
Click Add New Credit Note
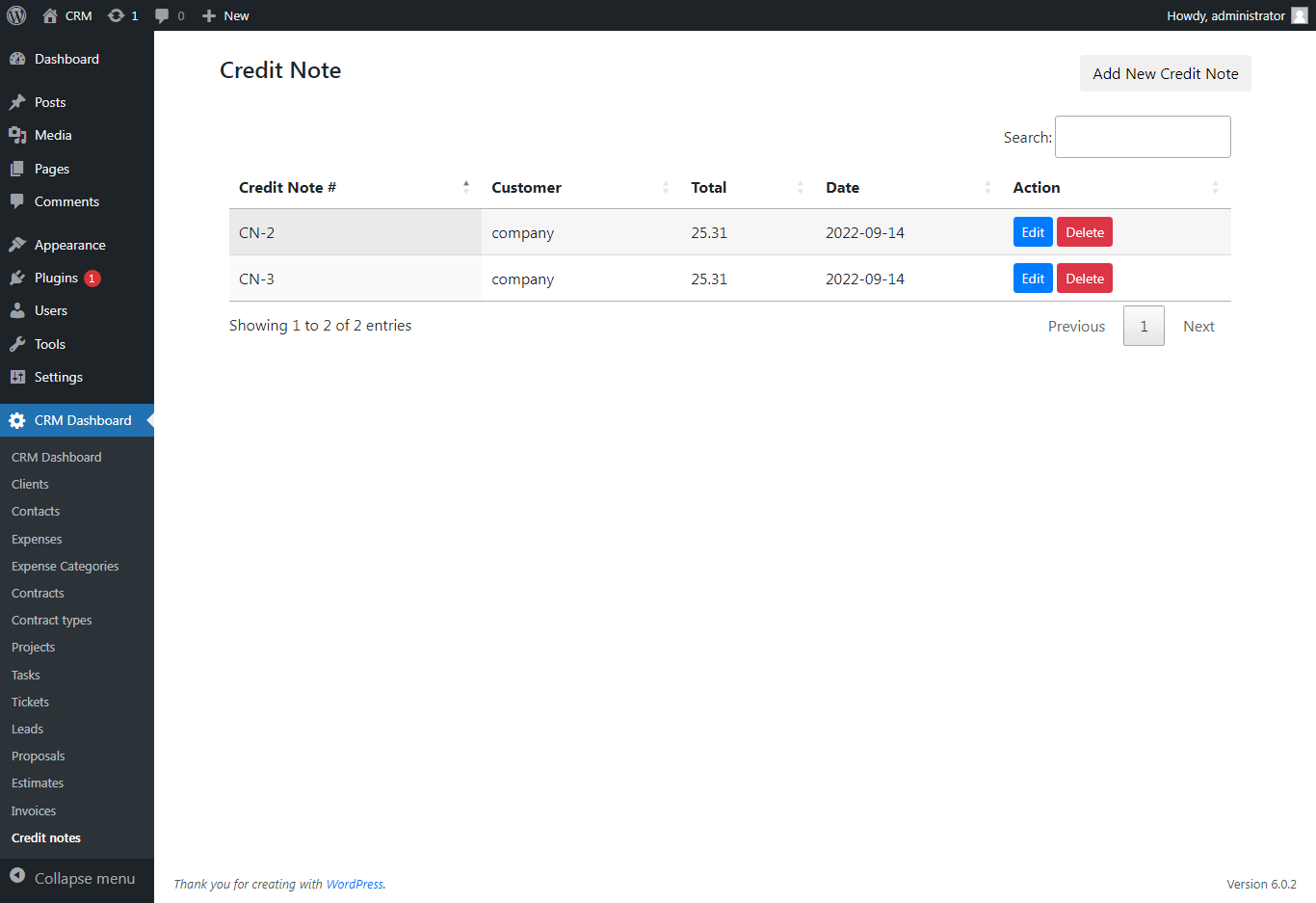[x=1165, y=73]
